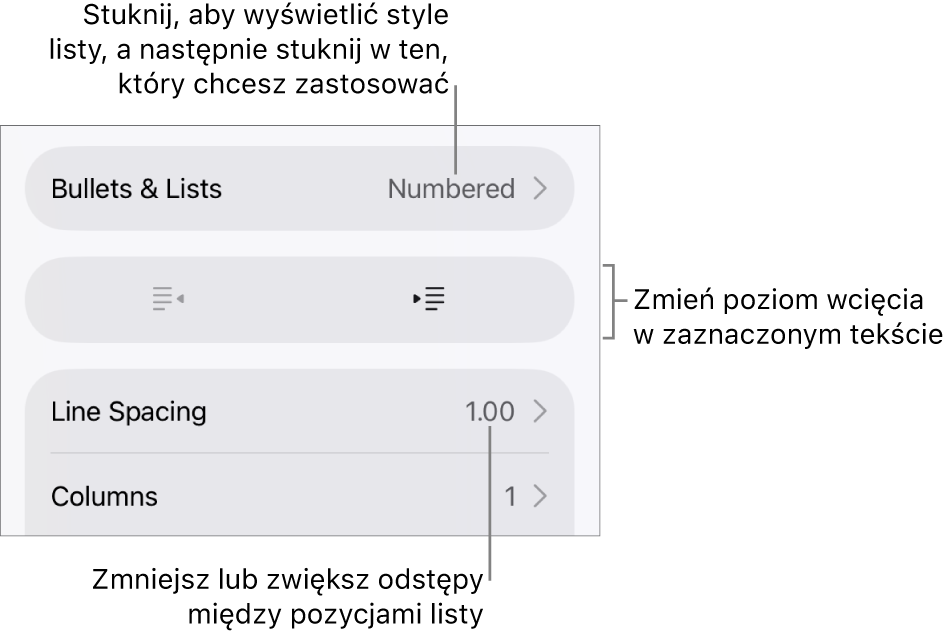
Task: Decrease the indent level of selected text
Action: [168, 299]
